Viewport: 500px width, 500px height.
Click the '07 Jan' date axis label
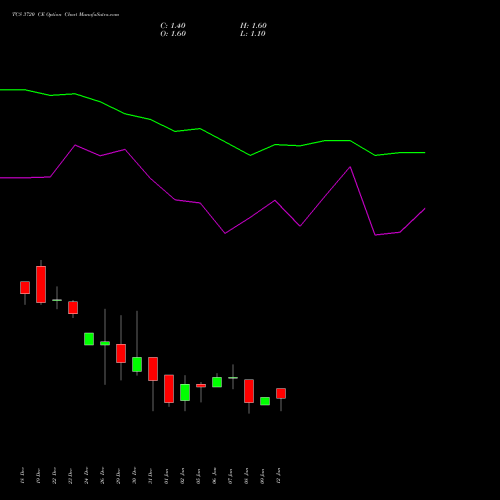230,476
